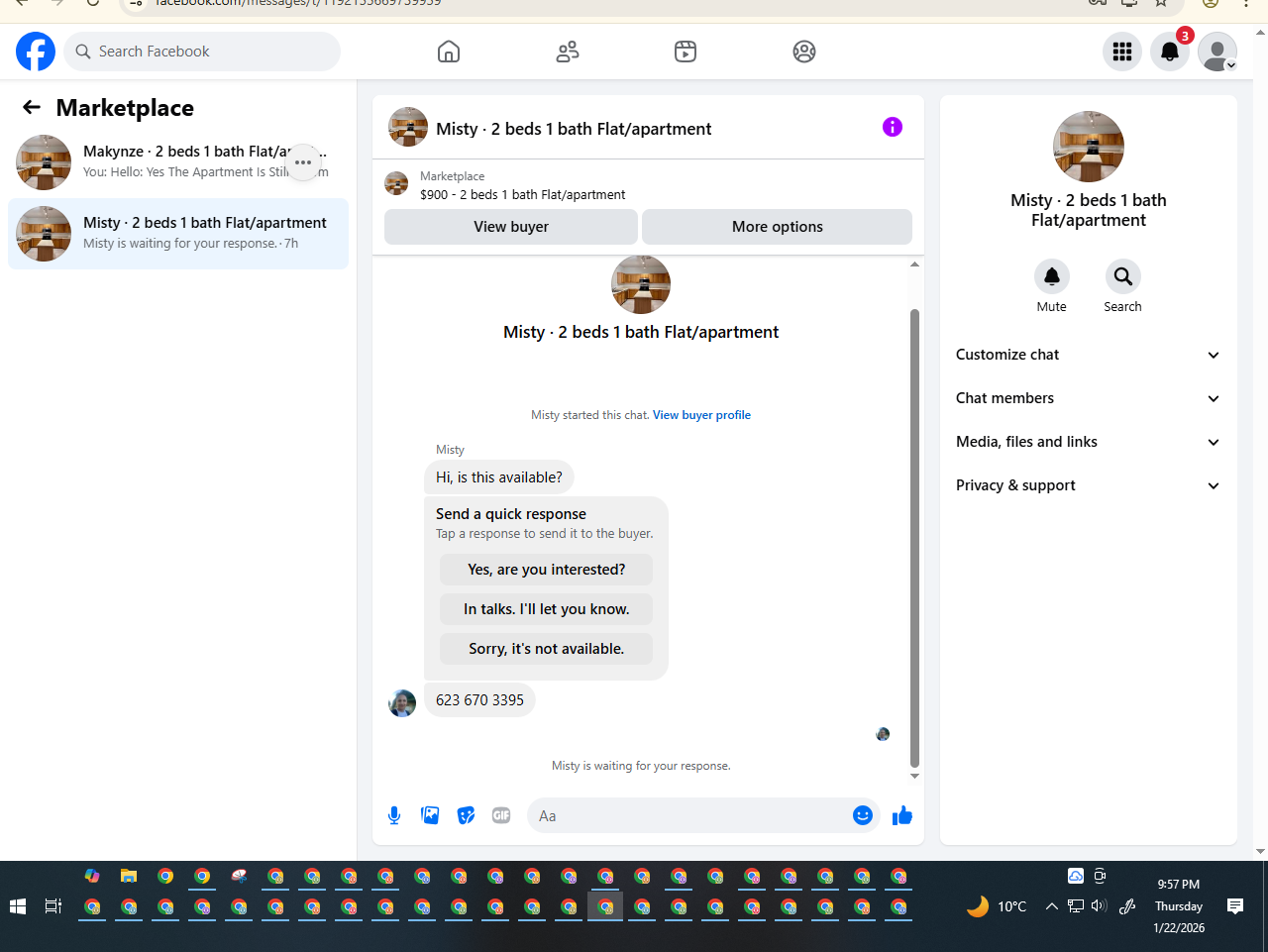1268x952 pixels.
Task: Open the Video icon in top navigation
Action: tap(686, 52)
